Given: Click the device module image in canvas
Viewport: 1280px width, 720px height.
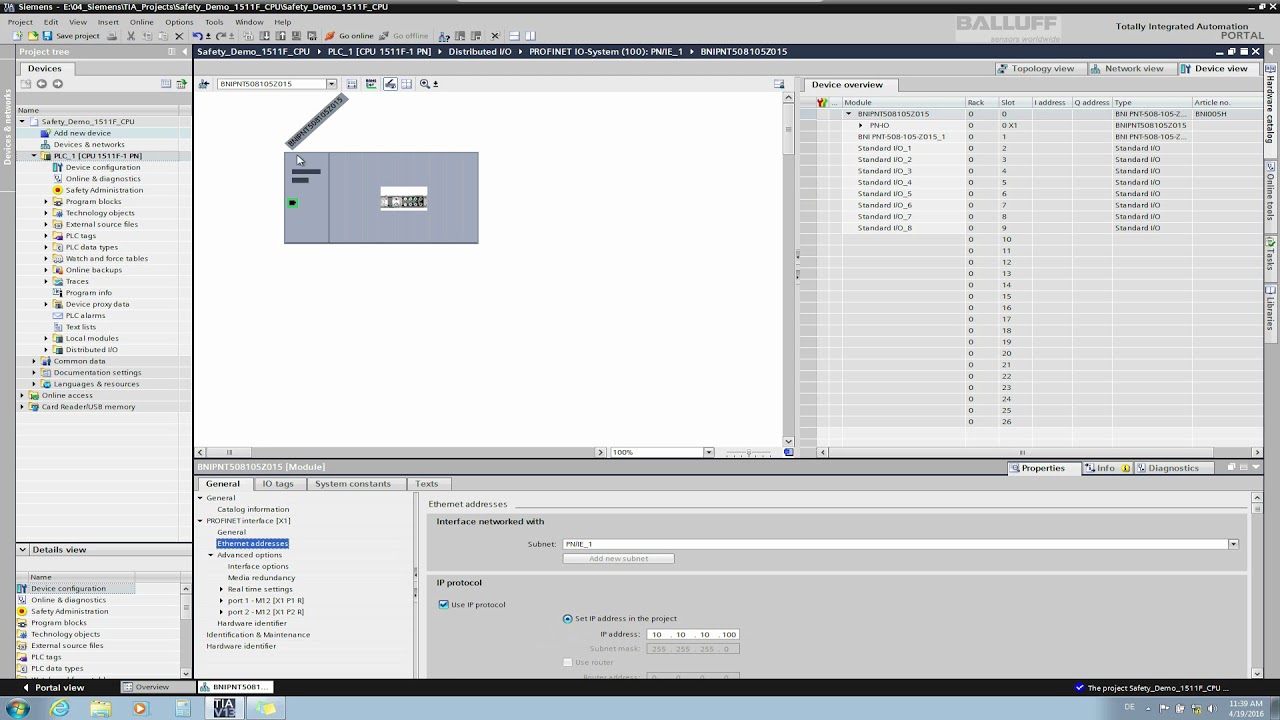Looking at the screenshot, I should [404, 199].
